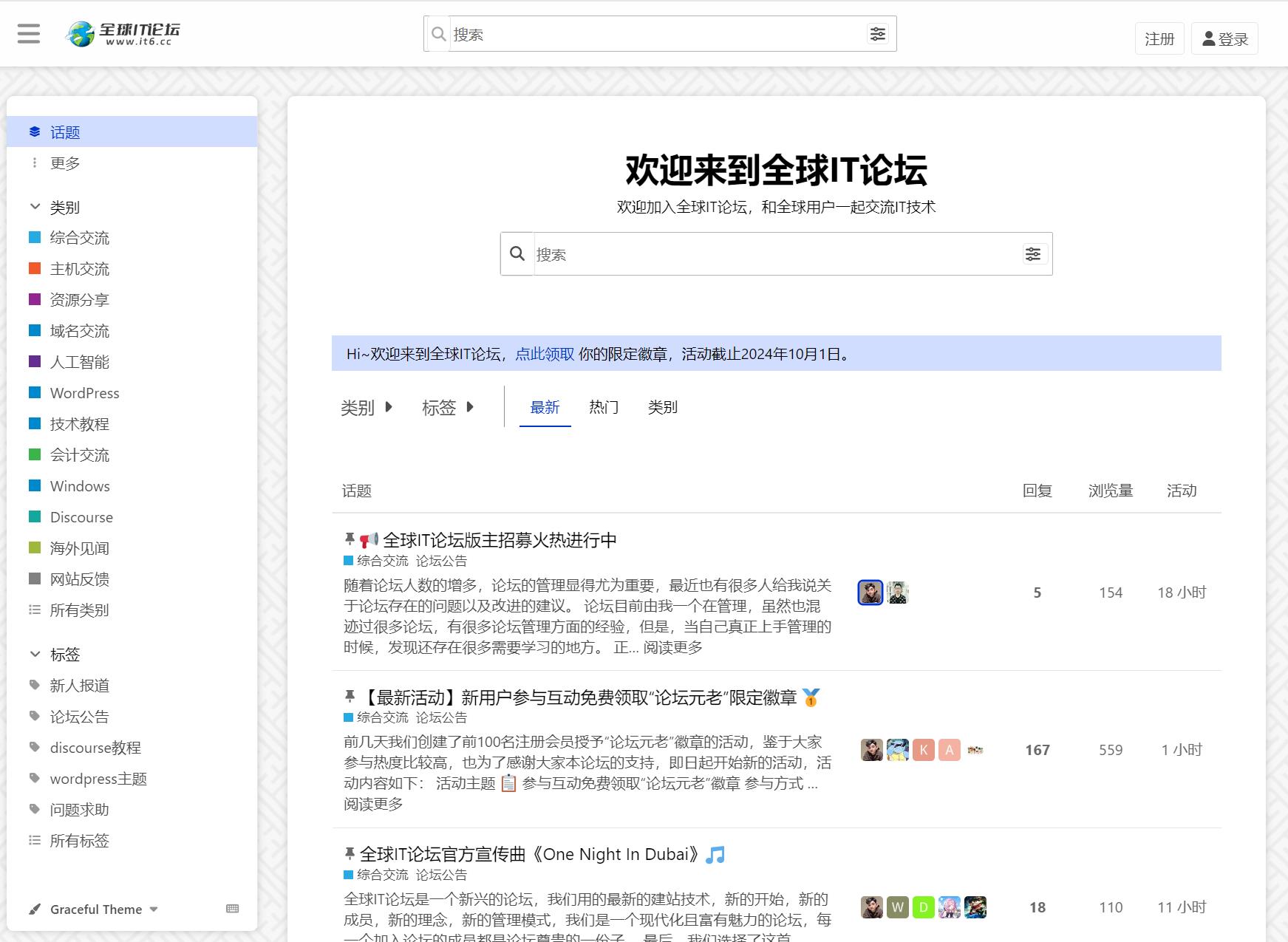
Task: Switch to the 类别 tab beside 热门
Action: 663,407
